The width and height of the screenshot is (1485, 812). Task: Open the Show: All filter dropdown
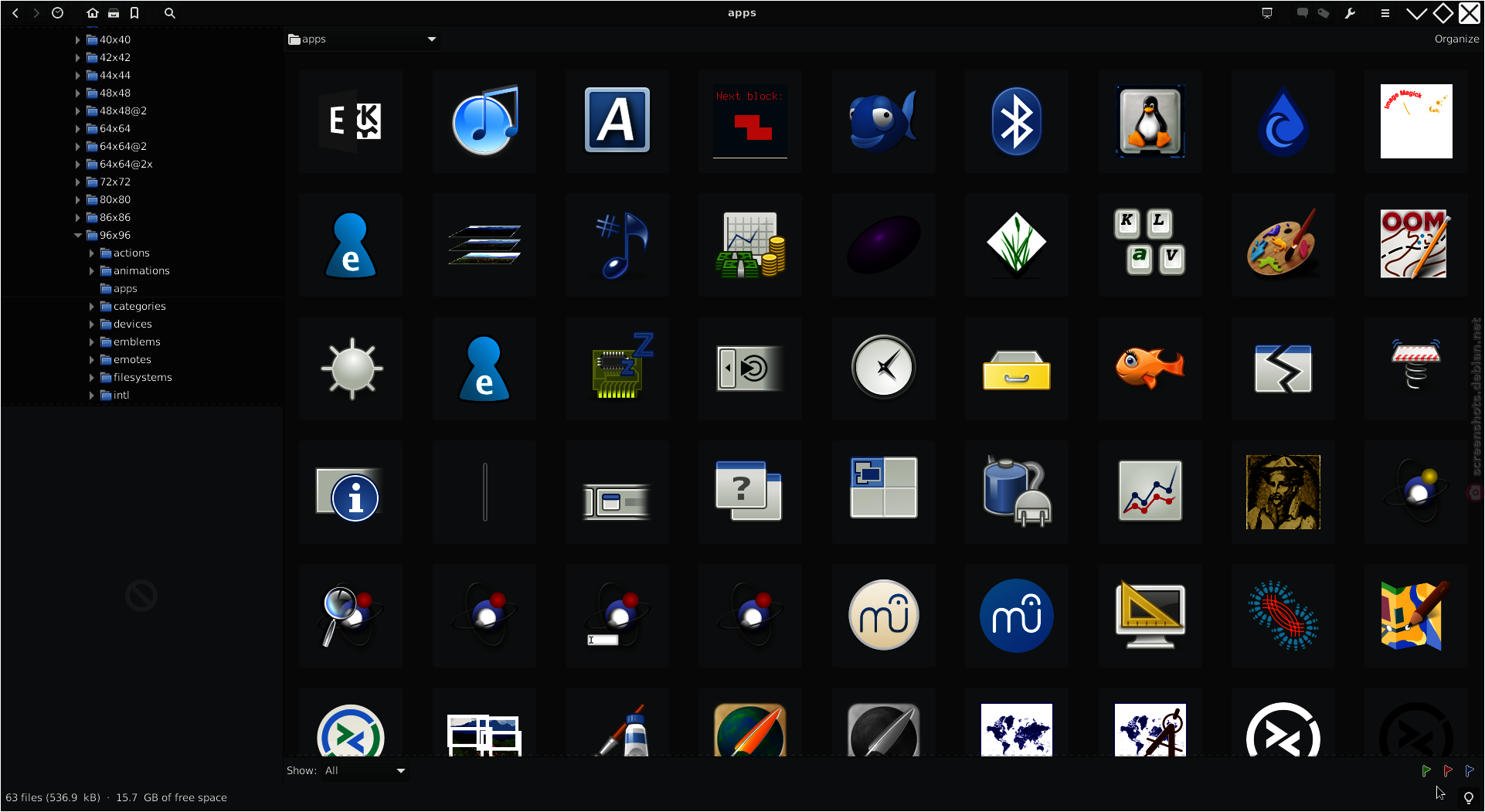(365, 771)
